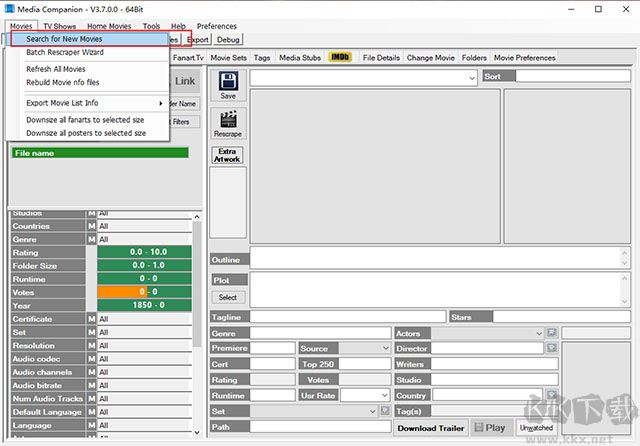The image size is (640, 446).
Task: Click the Save floppy disk icon
Action: coord(228,81)
